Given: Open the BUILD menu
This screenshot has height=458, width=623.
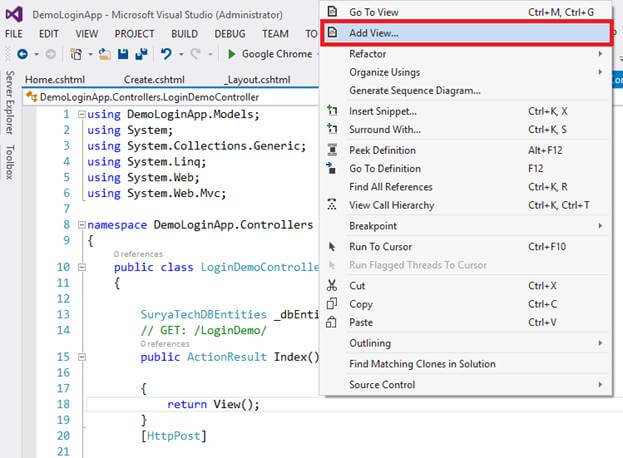Looking at the screenshot, I should point(184,34).
